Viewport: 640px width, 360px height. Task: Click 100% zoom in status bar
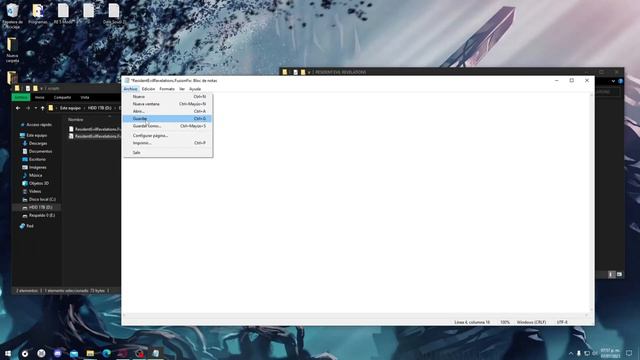tap(505, 322)
